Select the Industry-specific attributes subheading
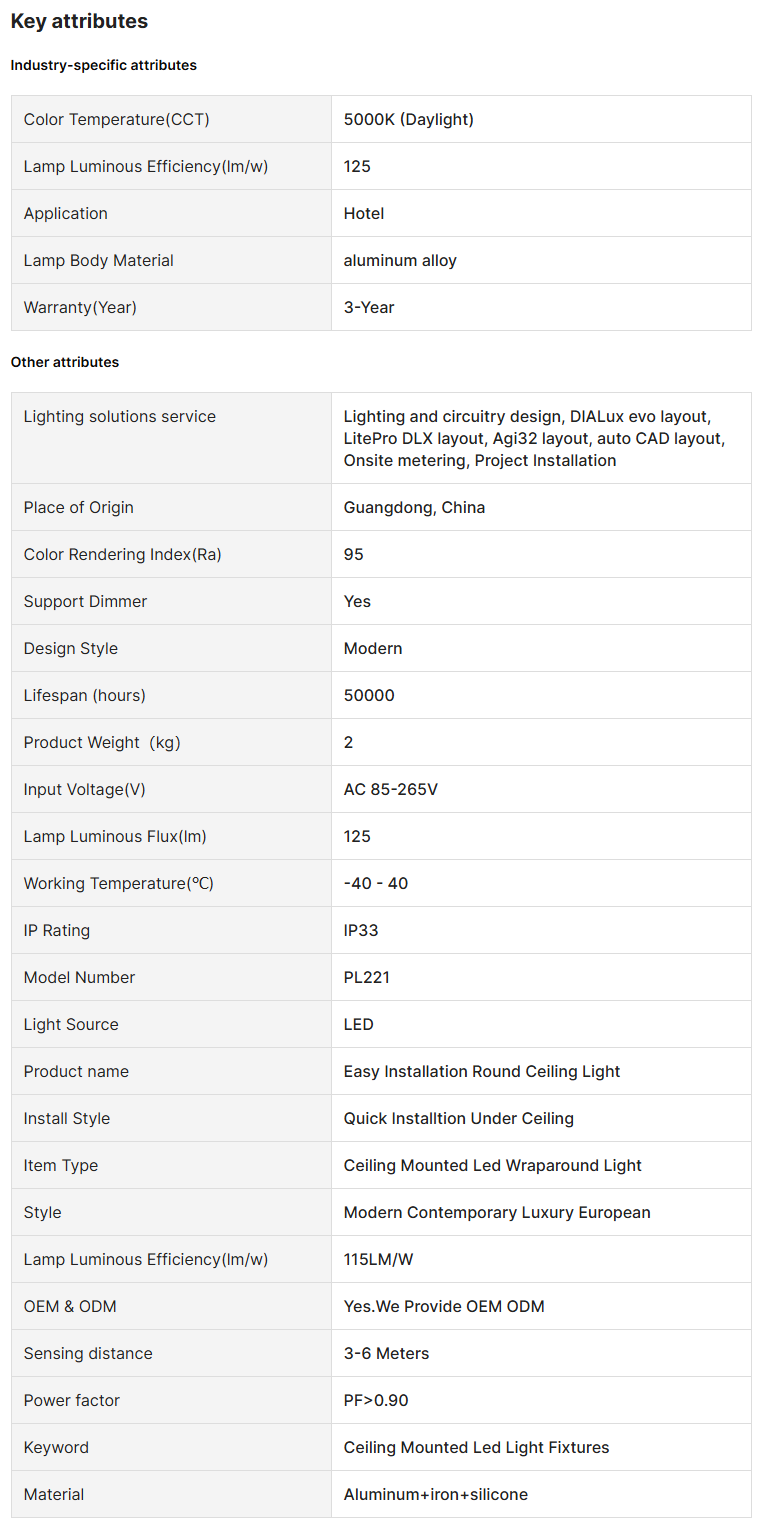 104,65
